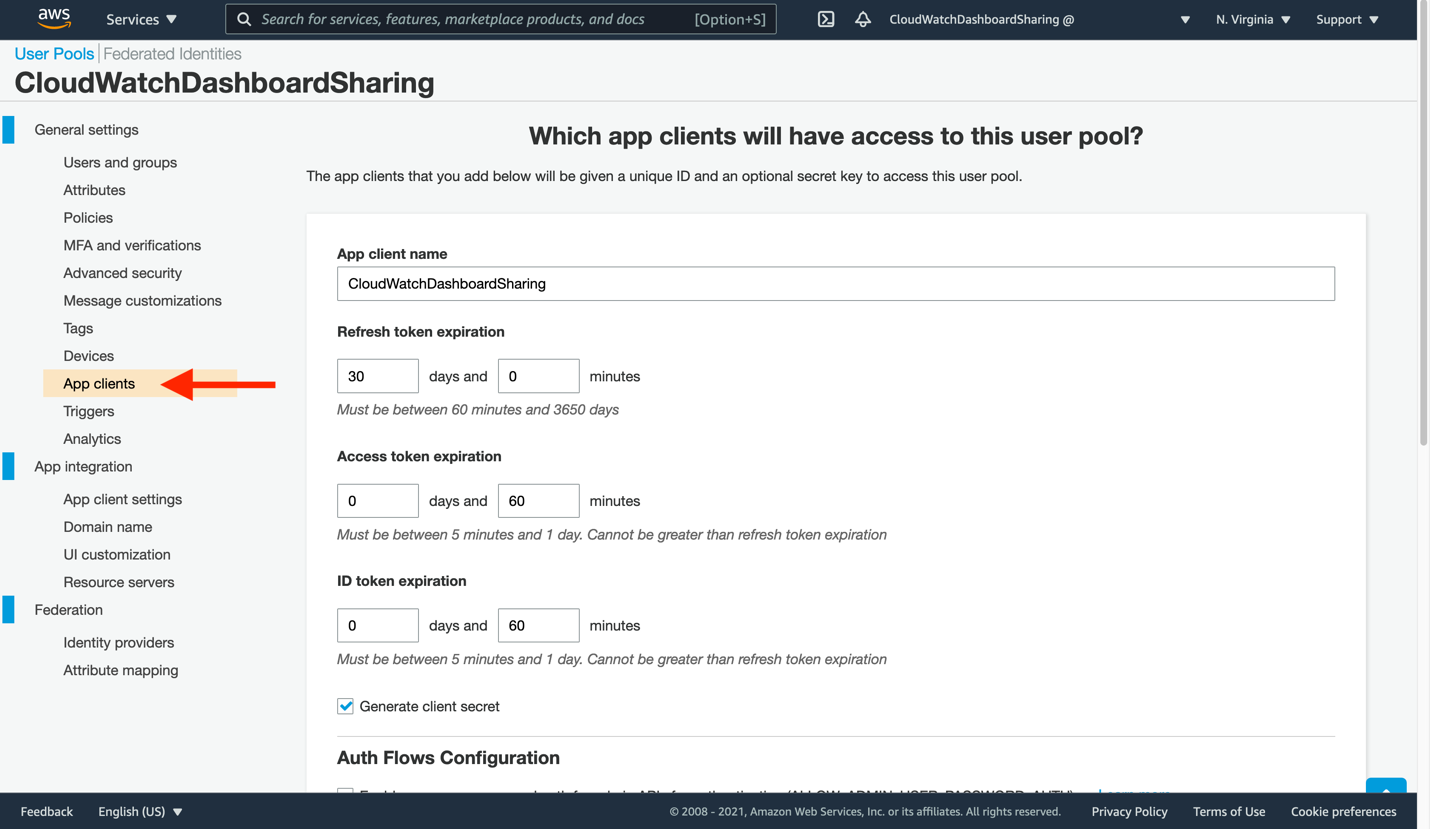Image resolution: width=1430 pixels, height=829 pixels.
Task: Open Domain name under App integration
Action: click(x=107, y=526)
